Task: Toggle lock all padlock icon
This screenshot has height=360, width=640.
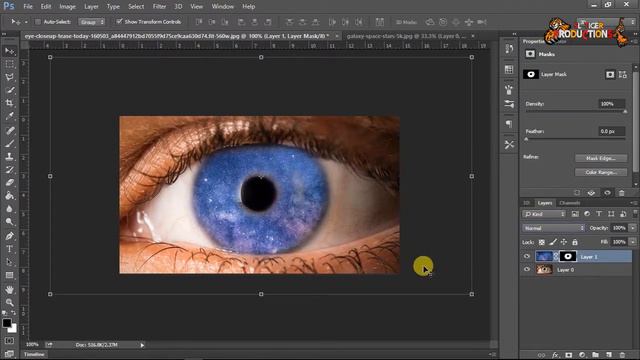Action: [575, 242]
